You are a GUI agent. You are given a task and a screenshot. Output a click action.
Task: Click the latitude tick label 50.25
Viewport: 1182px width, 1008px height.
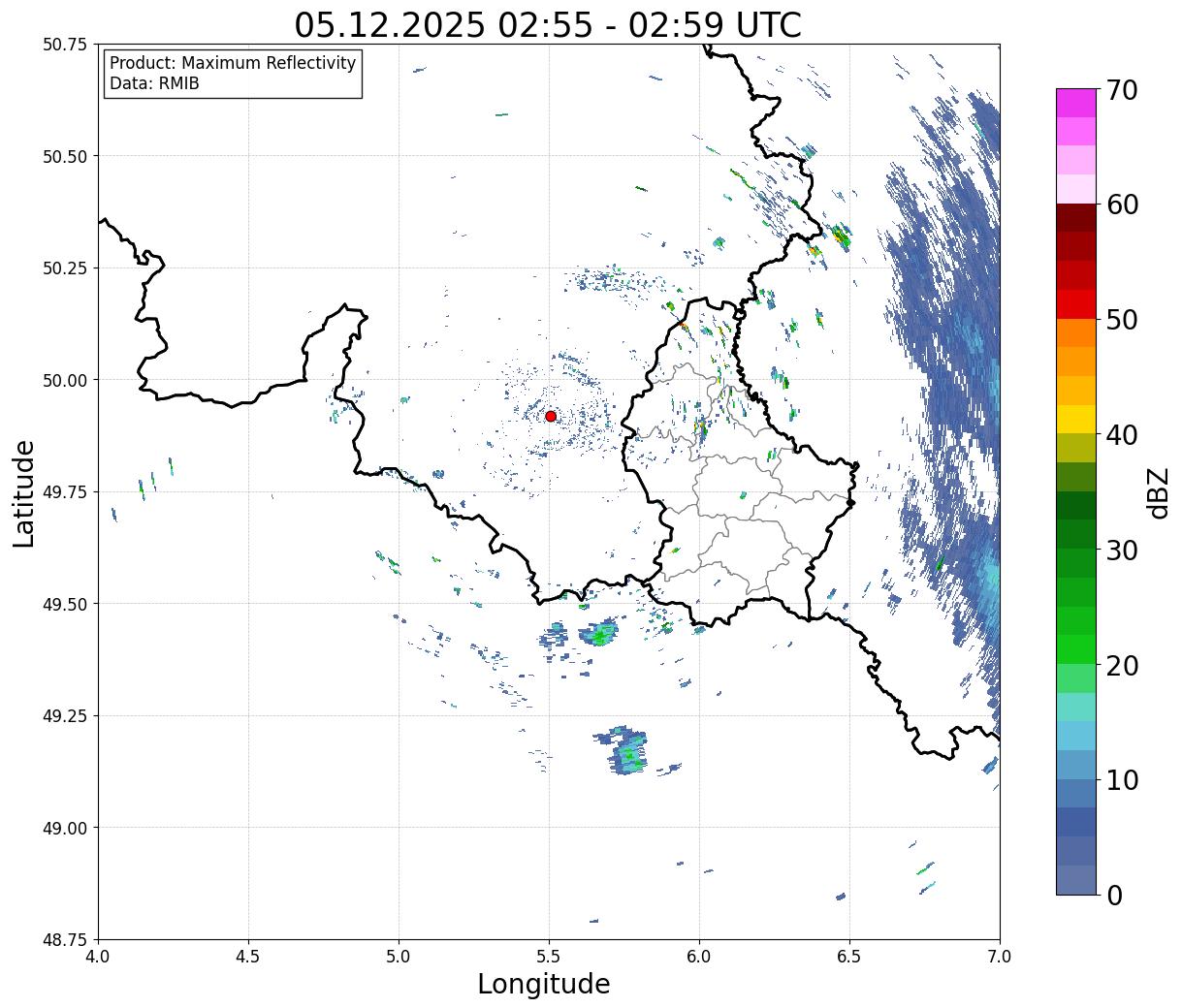coord(65,268)
